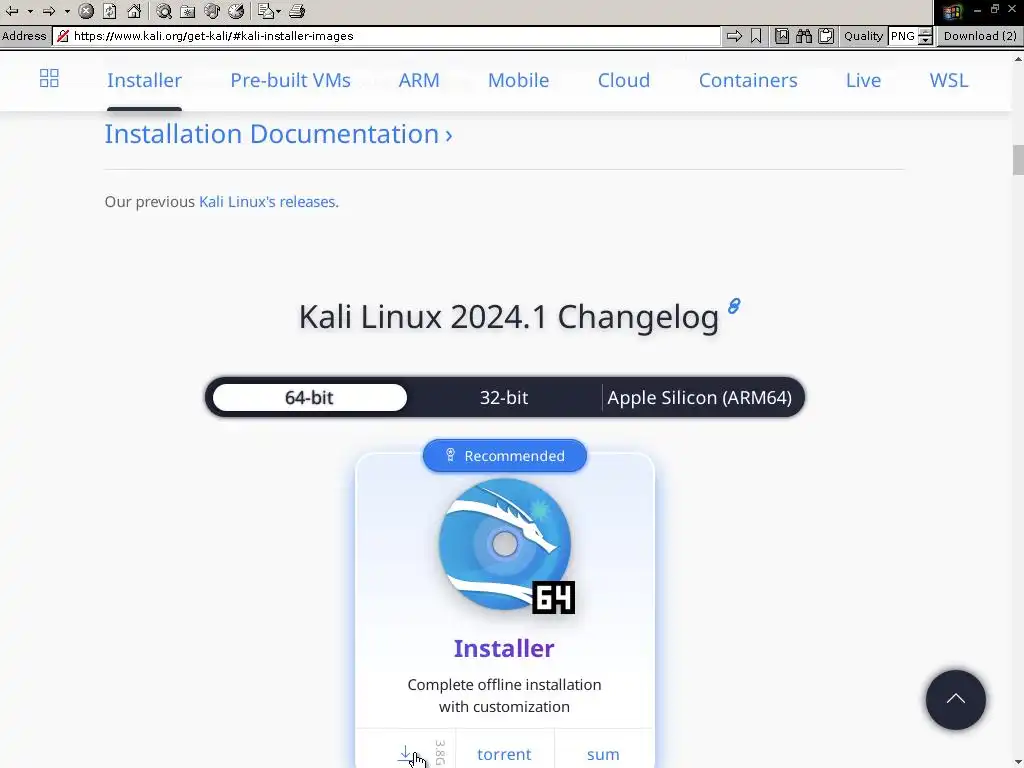Switch to the Cloud tab
1024x768 pixels.
tap(624, 80)
